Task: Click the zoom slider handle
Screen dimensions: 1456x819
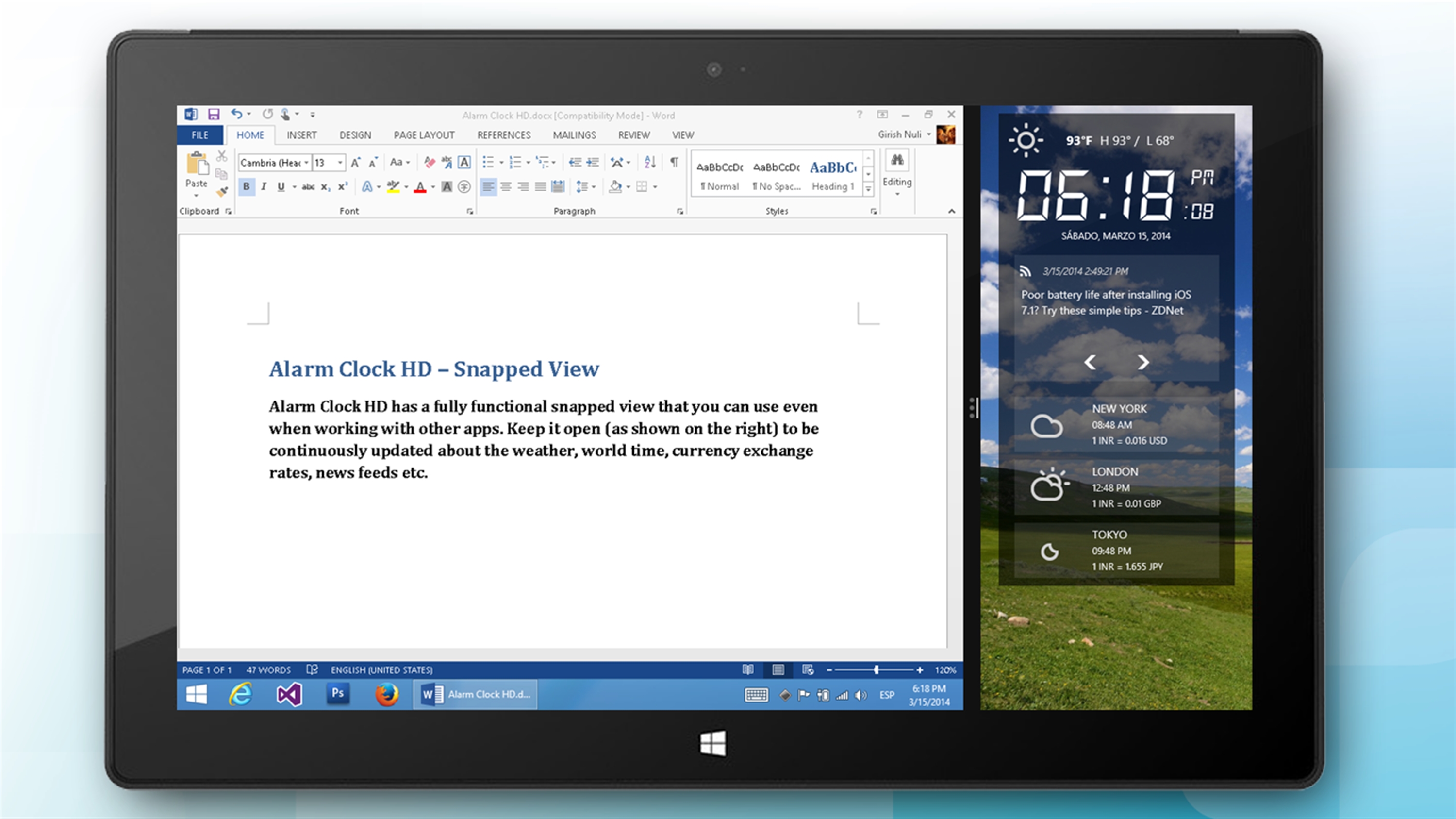Action: pos(876,670)
